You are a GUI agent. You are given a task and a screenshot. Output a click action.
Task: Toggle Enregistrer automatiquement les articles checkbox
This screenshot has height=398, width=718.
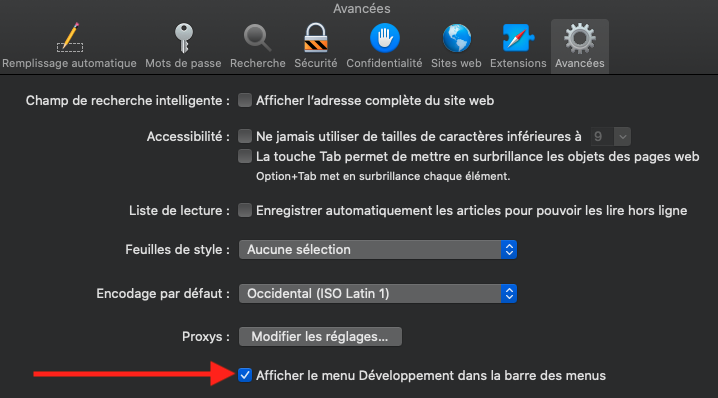(245, 210)
